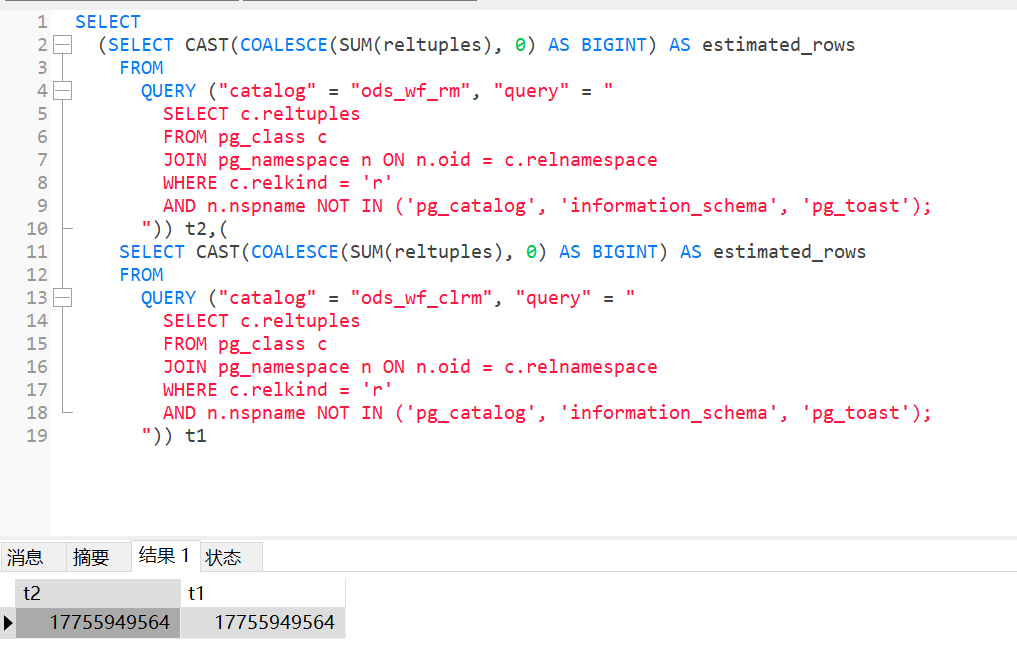The width and height of the screenshot is (1017, 667).
Task: Place cursor on SELECT keyword on line 1
Action: (x=108, y=22)
